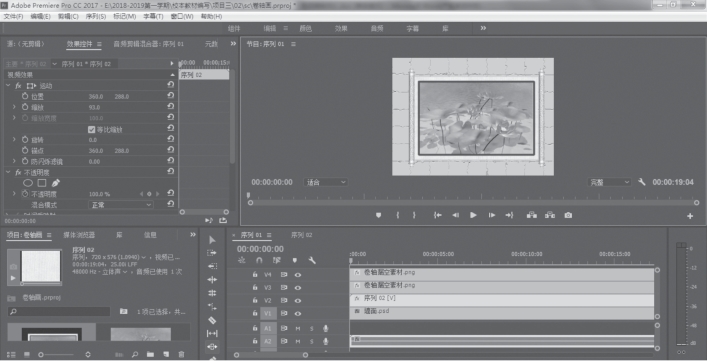The width and height of the screenshot is (707, 361).
Task: Switch to the 媒体浏览器 tab
Action: (x=79, y=235)
